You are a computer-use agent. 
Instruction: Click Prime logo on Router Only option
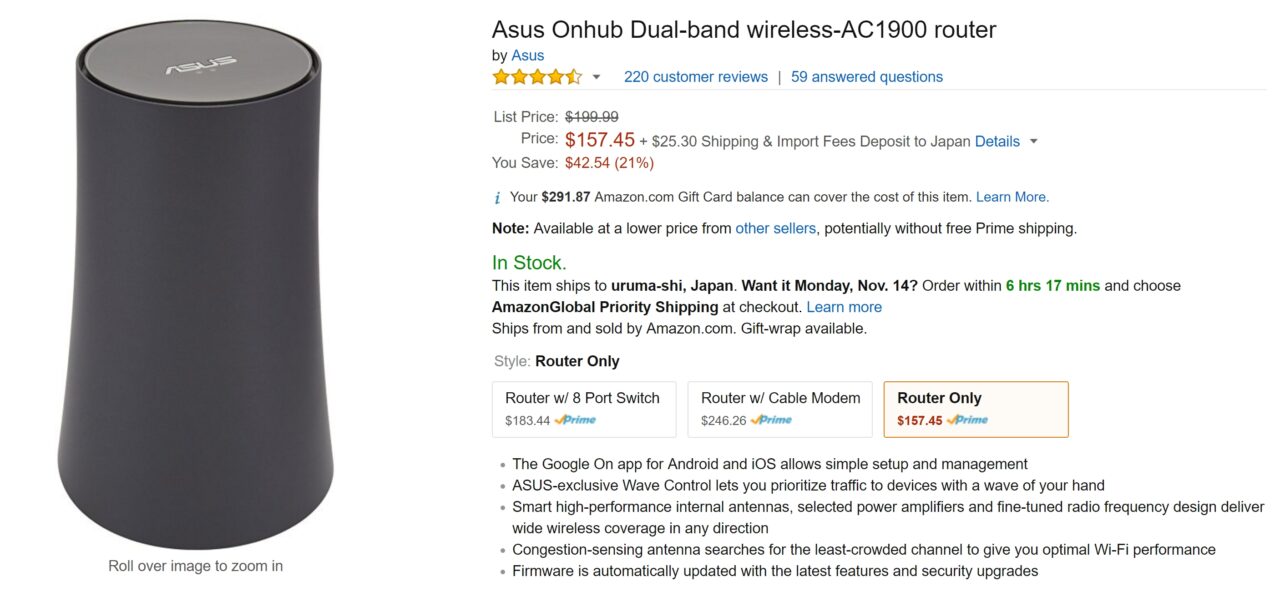tap(968, 420)
